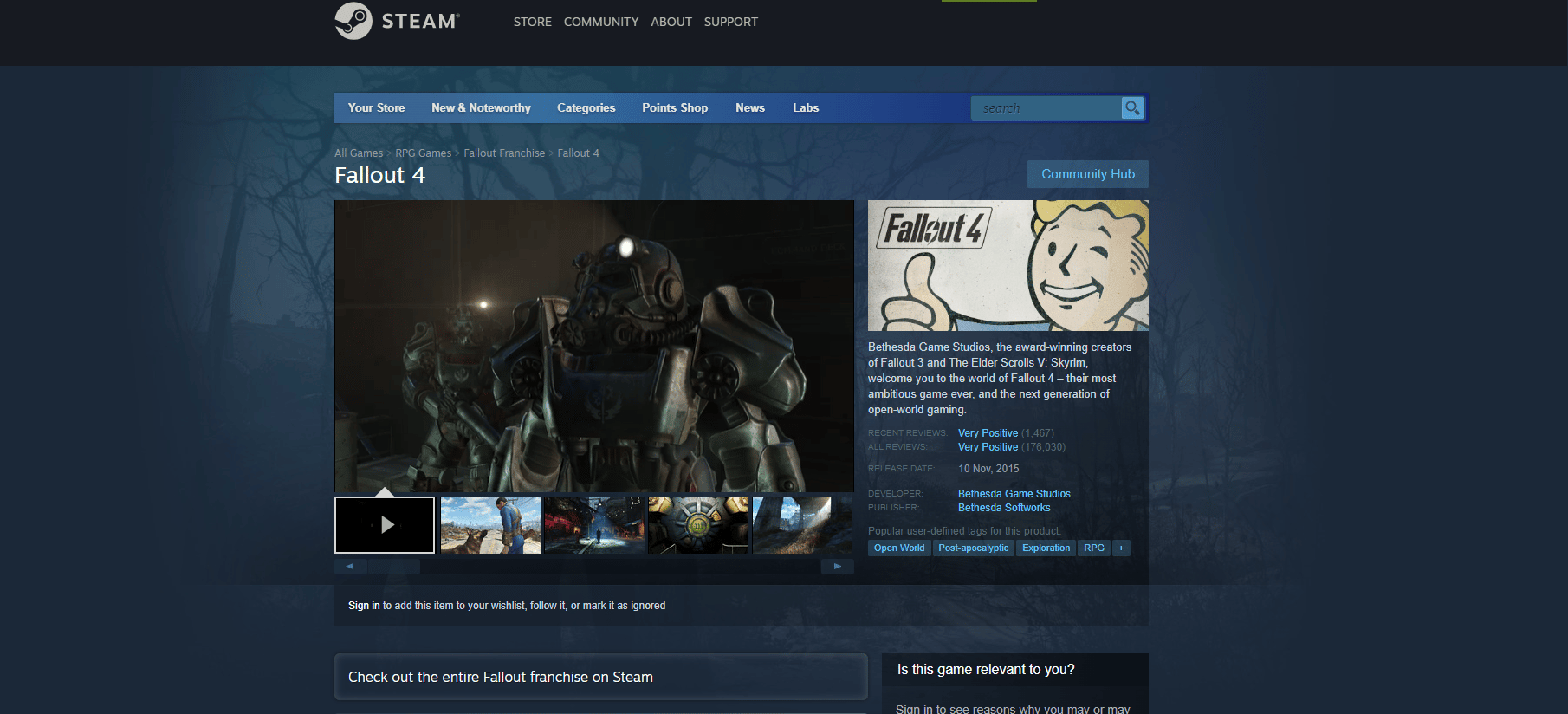Click the Fallout 4 header capsule image

click(x=1008, y=265)
